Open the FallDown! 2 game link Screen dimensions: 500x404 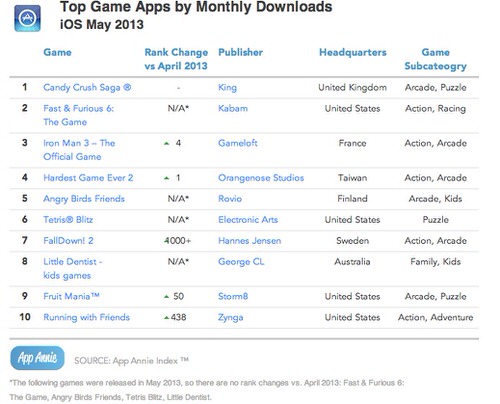click(68, 241)
